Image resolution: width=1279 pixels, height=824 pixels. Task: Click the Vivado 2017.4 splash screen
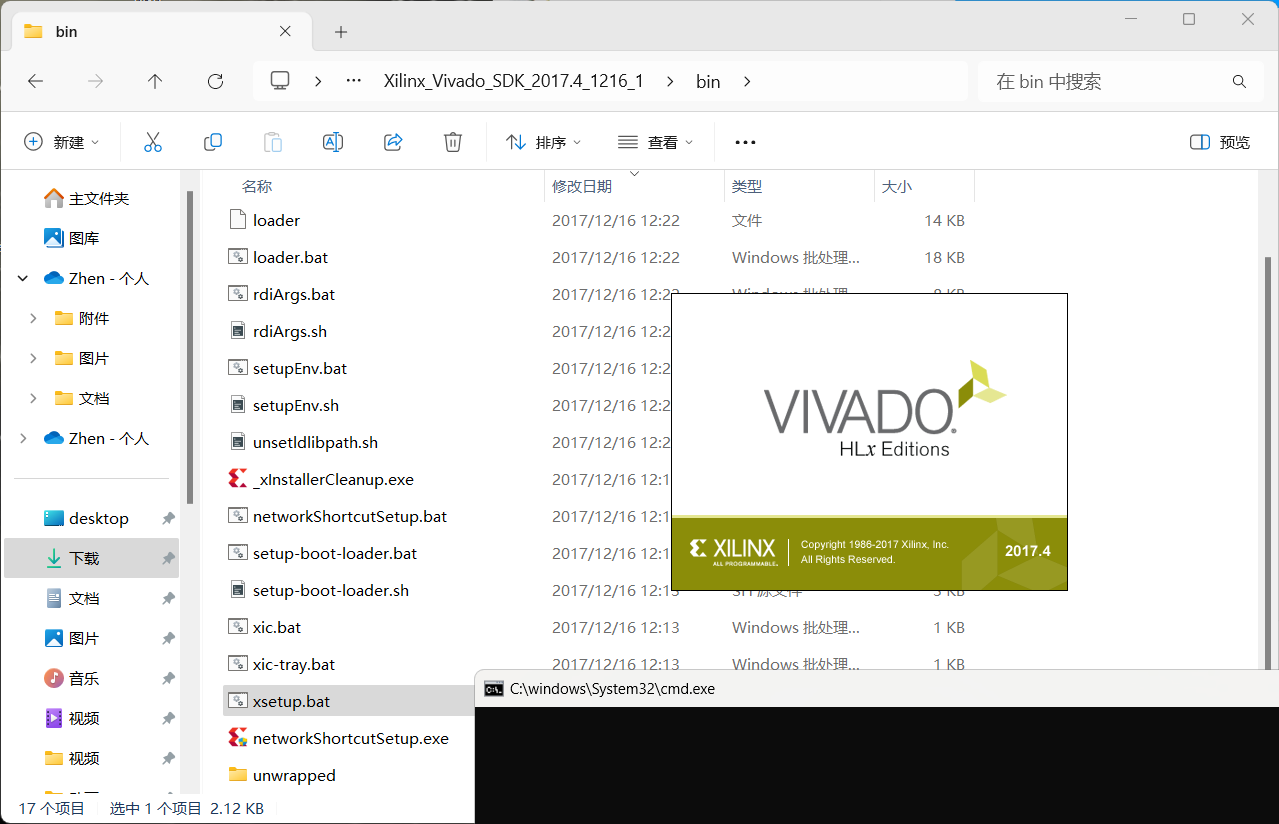click(x=869, y=441)
